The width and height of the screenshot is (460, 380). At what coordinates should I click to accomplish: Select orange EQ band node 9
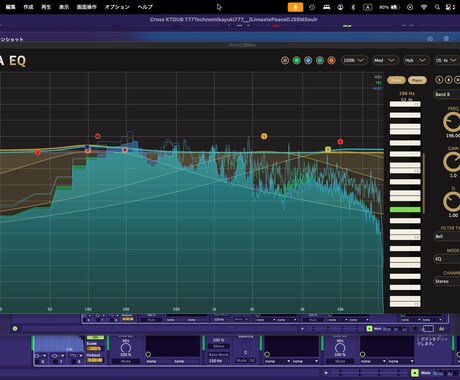point(328,149)
